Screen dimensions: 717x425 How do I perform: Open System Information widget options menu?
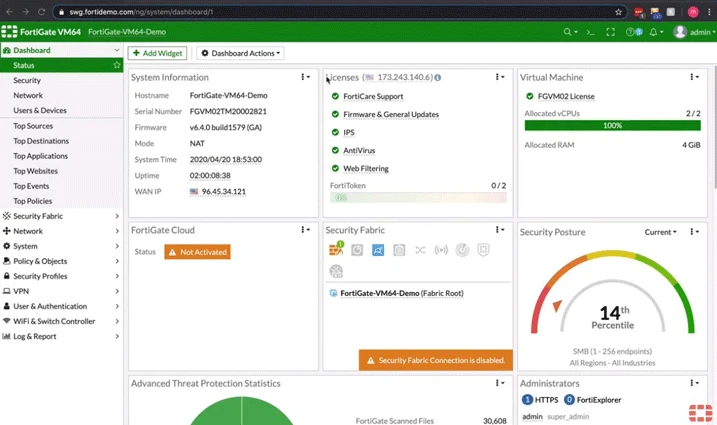(305, 77)
